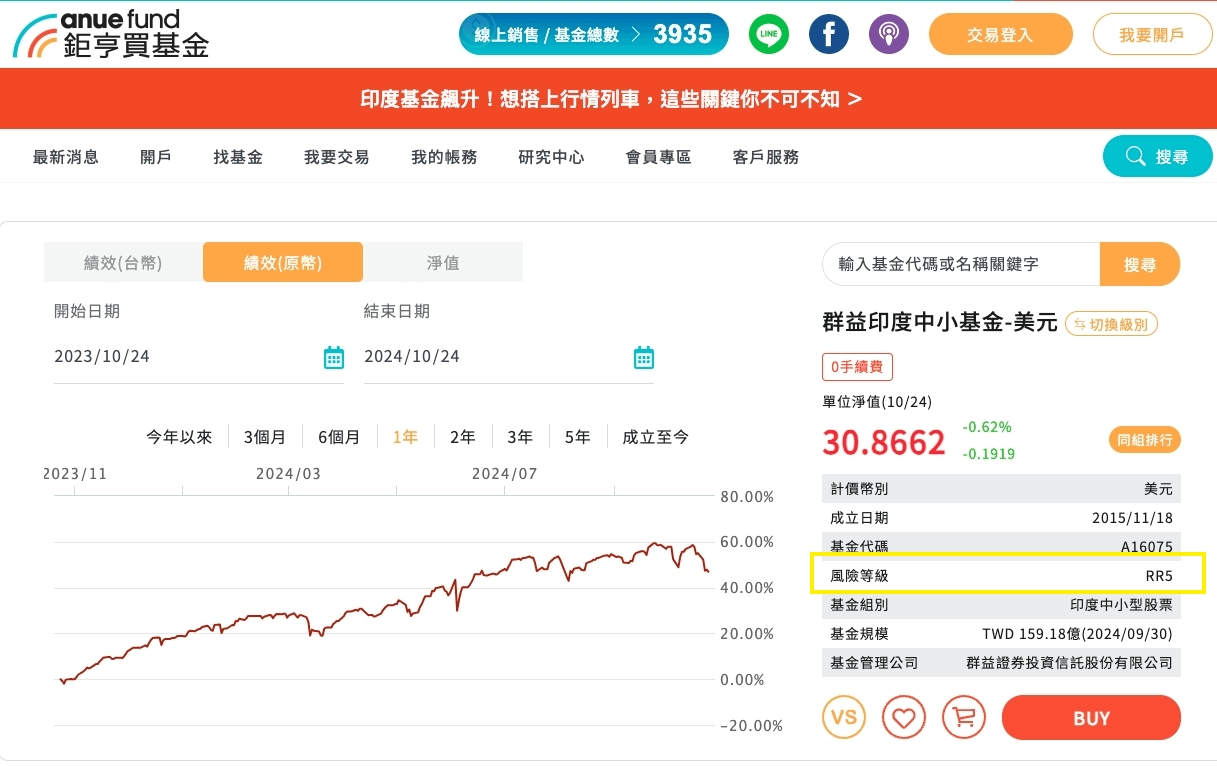Screen dimensions: 1217x766
Task: Select the 1年 range
Action: pyautogui.click(x=405, y=437)
